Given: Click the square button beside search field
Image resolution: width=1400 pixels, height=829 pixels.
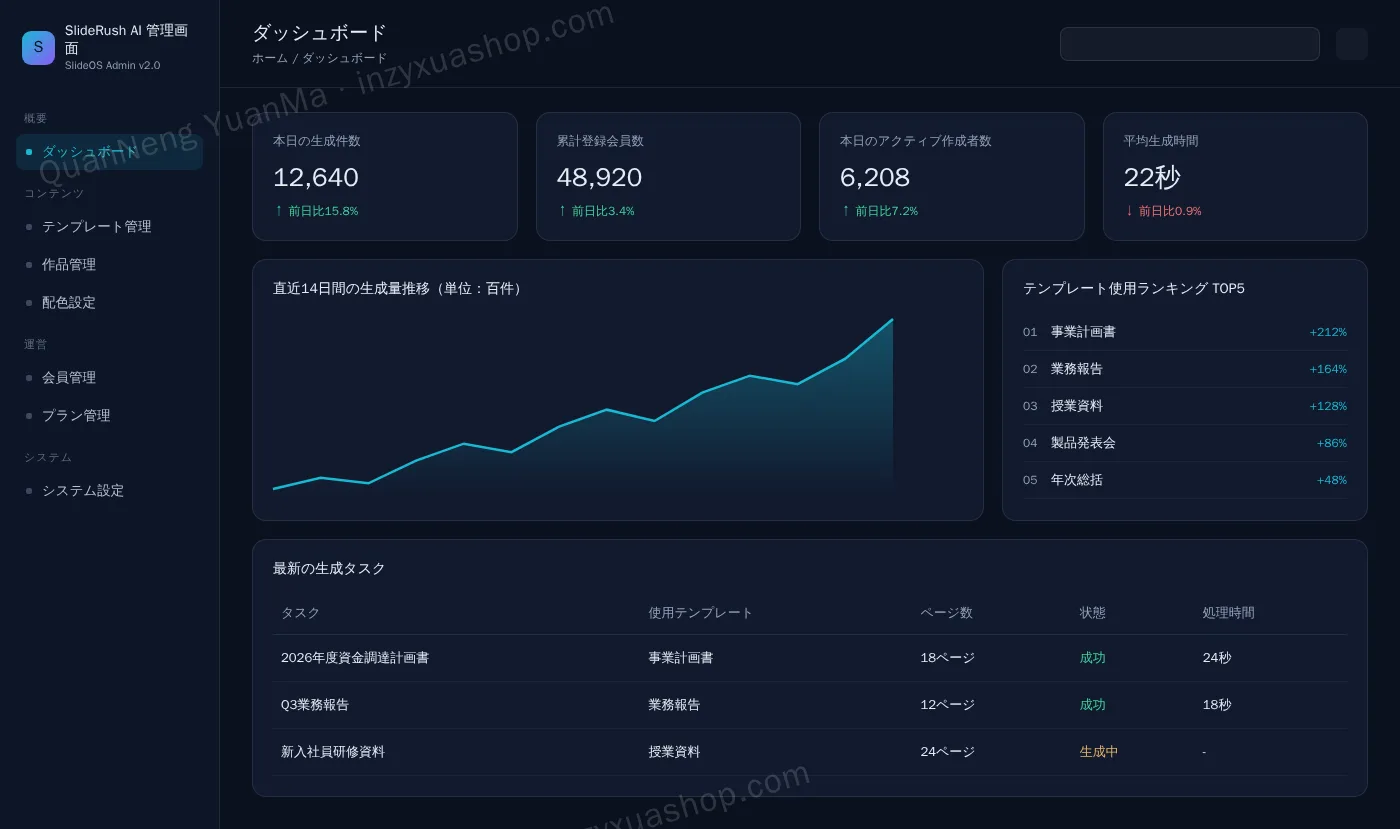Looking at the screenshot, I should click(x=1351, y=44).
